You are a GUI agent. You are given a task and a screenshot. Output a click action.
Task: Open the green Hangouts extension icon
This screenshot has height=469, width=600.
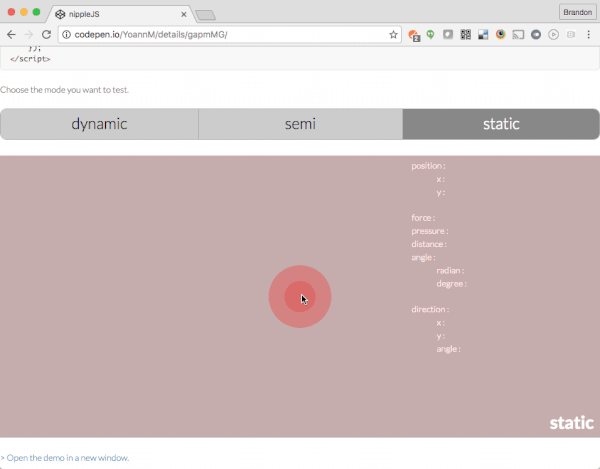pos(430,35)
